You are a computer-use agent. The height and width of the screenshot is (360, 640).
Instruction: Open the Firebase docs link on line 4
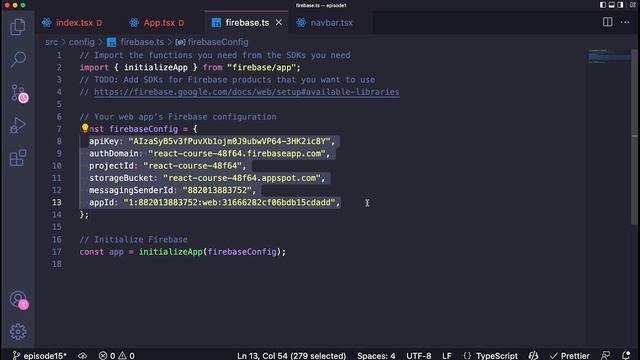tap(247, 92)
